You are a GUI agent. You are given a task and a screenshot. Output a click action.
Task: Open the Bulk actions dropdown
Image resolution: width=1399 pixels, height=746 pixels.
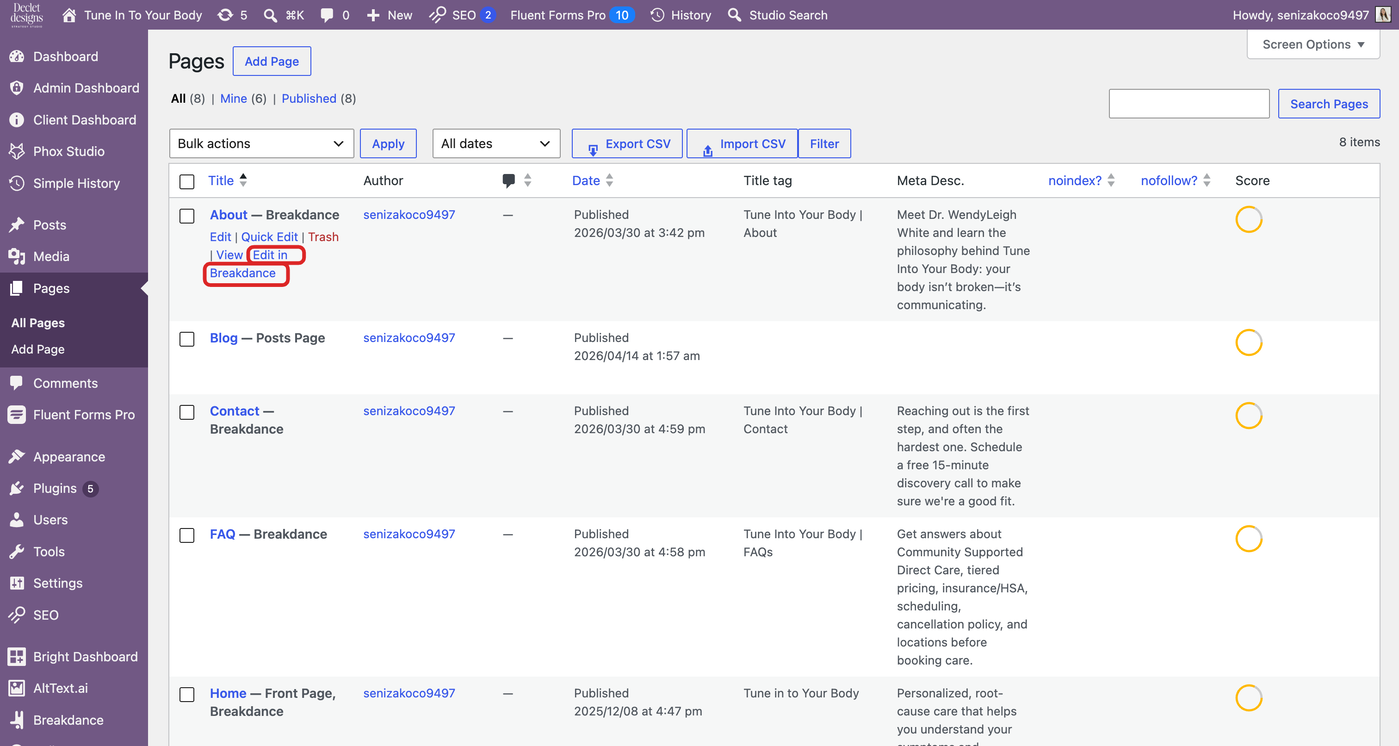click(x=261, y=143)
